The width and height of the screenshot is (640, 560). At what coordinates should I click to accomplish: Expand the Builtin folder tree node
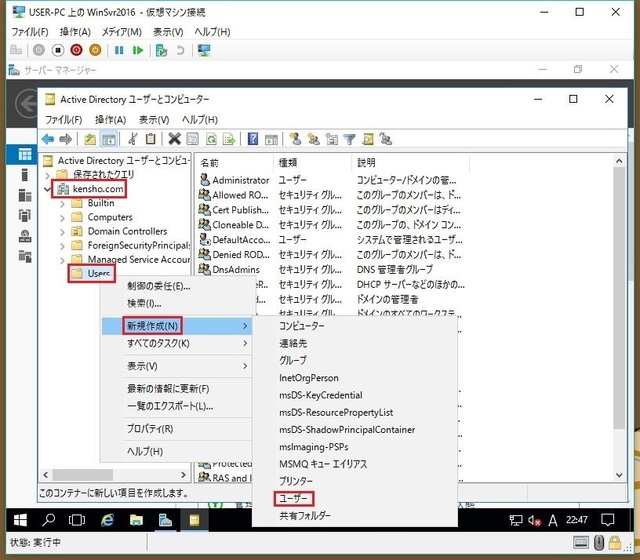coord(62,203)
